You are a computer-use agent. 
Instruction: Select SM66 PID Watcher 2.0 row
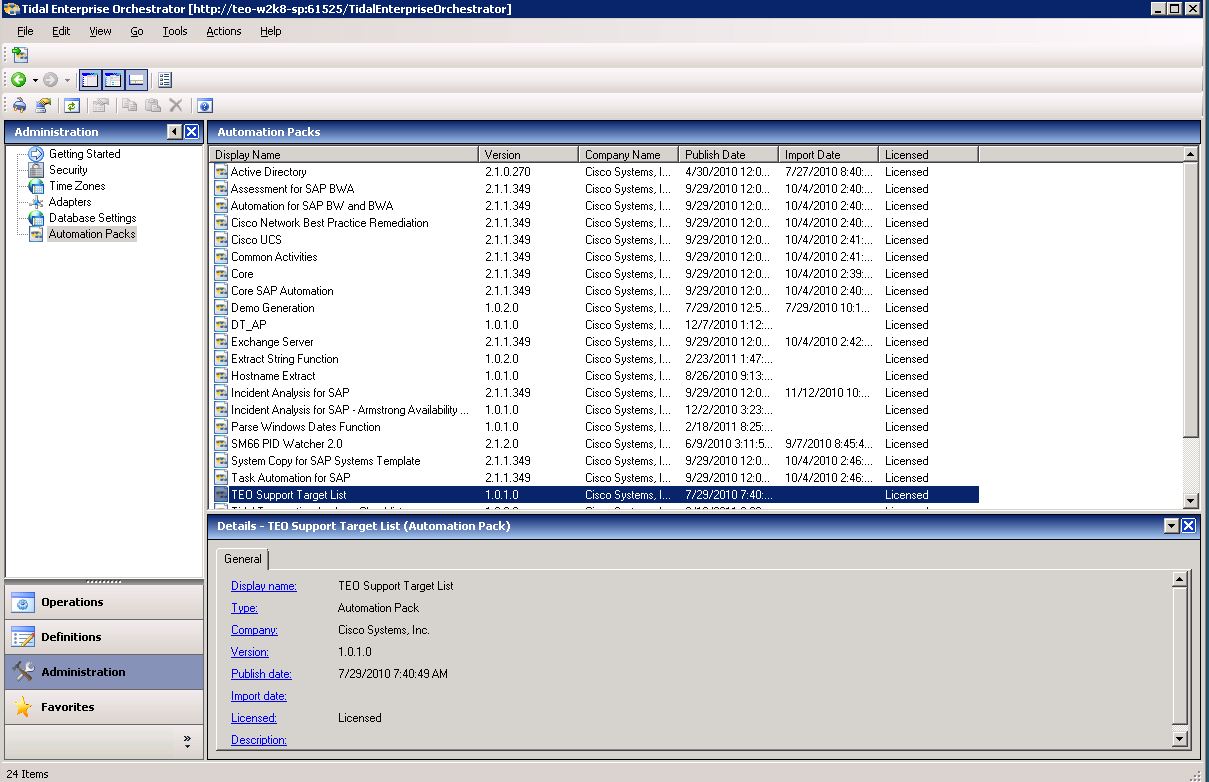point(594,444)
